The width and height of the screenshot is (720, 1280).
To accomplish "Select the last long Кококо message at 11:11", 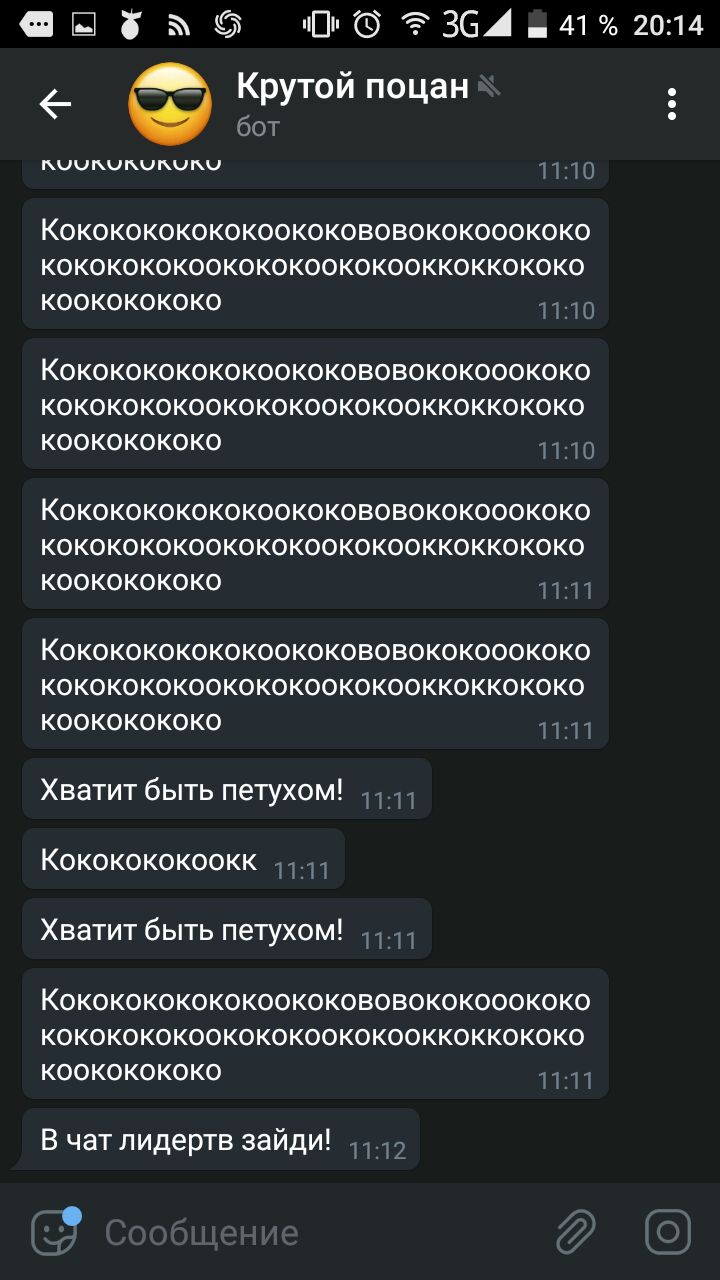I will pos(315,1034).
